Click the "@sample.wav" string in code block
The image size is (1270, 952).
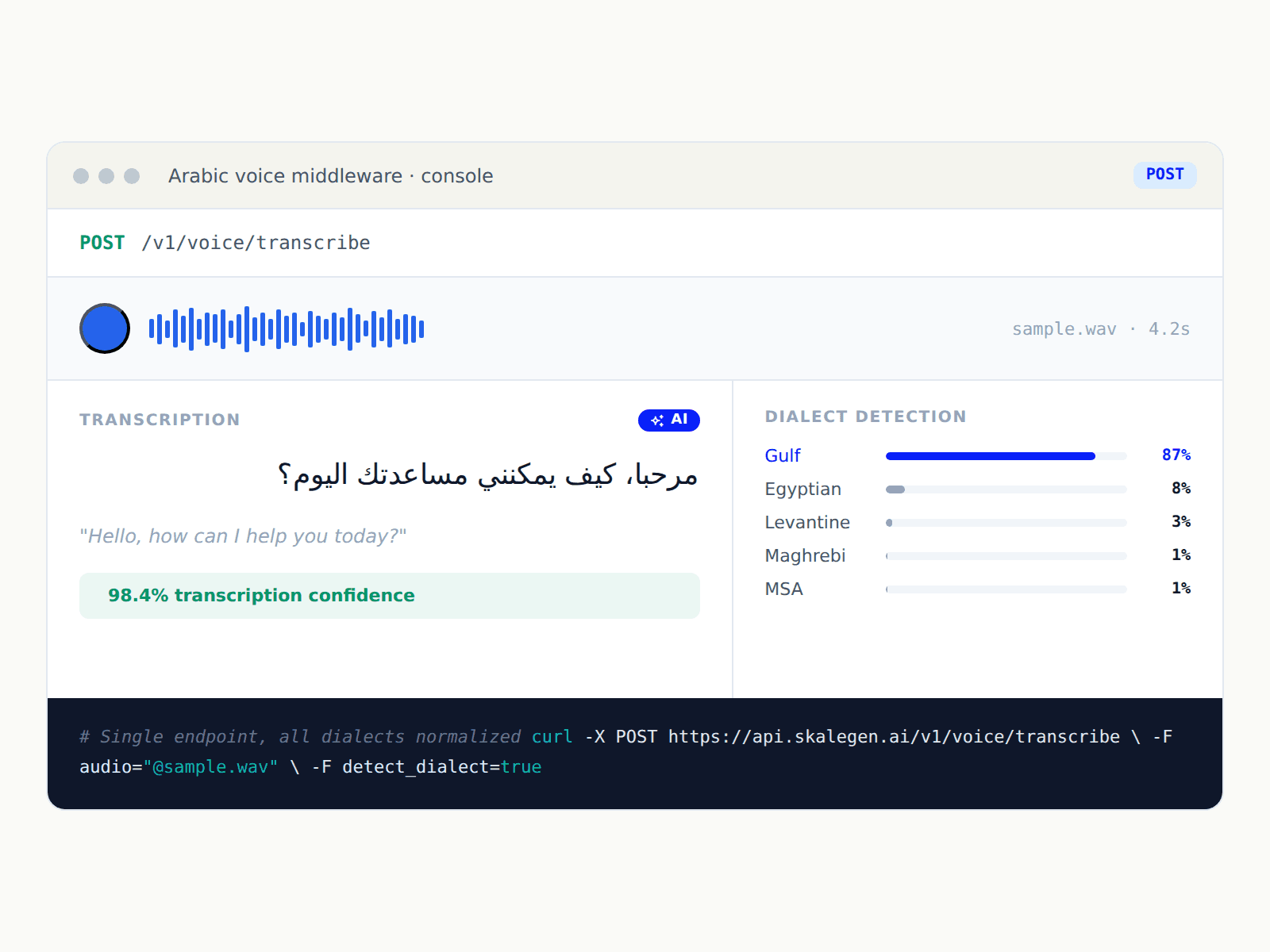pos(210,767)
